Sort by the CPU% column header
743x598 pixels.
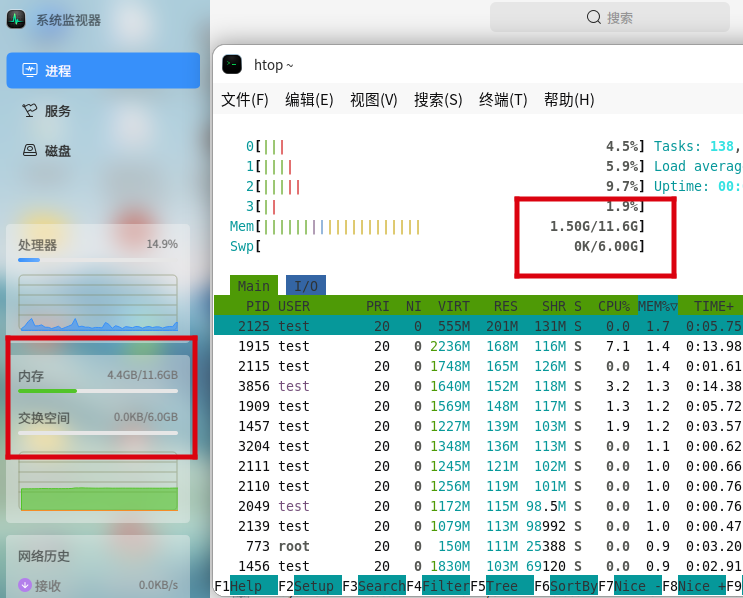(614, 306)
